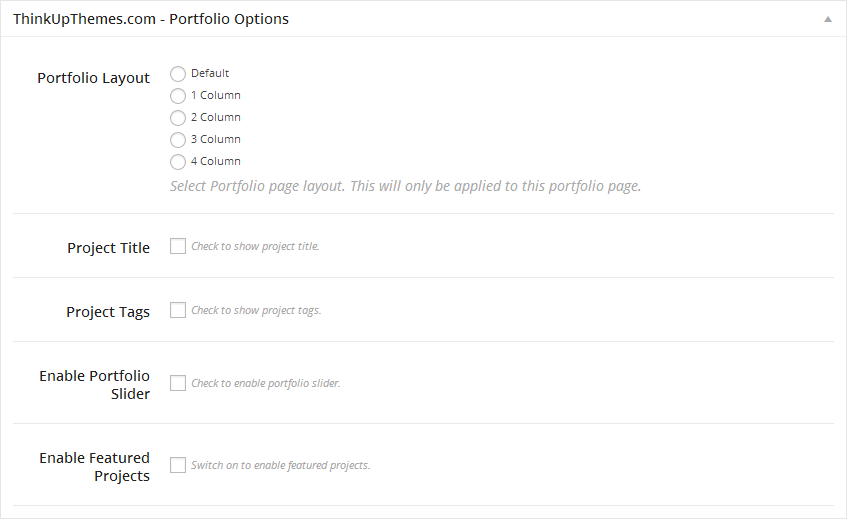Click the 'Check to show project tags' text

click(x=256, y=310)
